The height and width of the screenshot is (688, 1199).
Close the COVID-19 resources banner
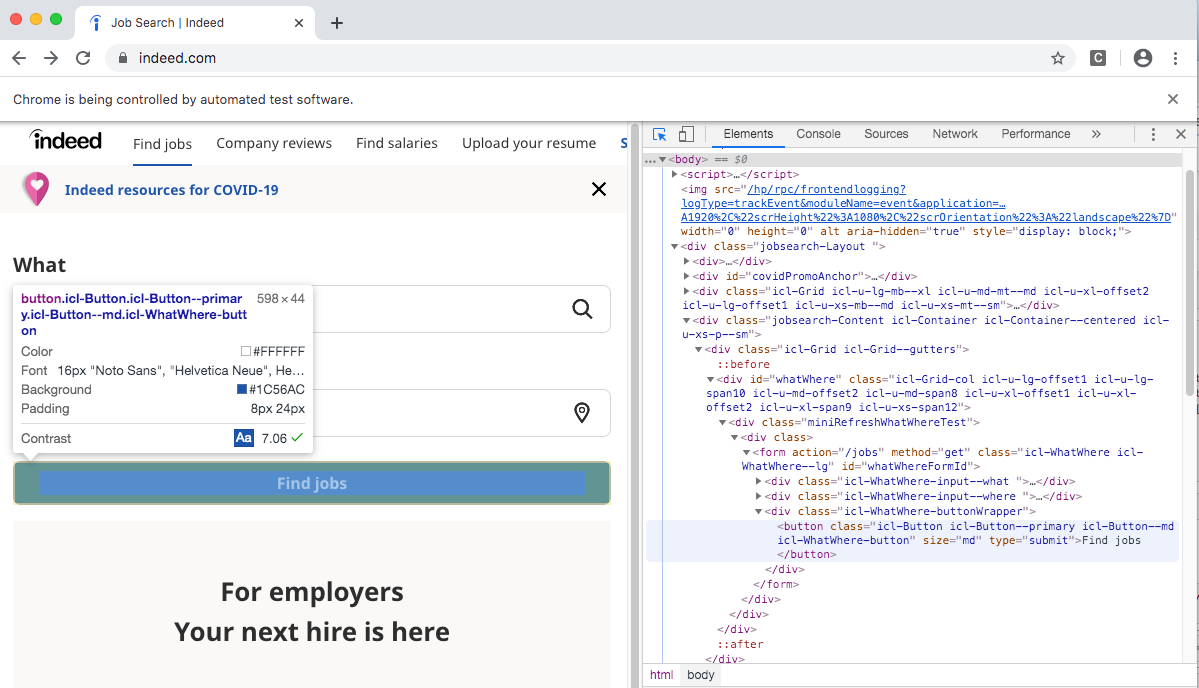[599, 189]
